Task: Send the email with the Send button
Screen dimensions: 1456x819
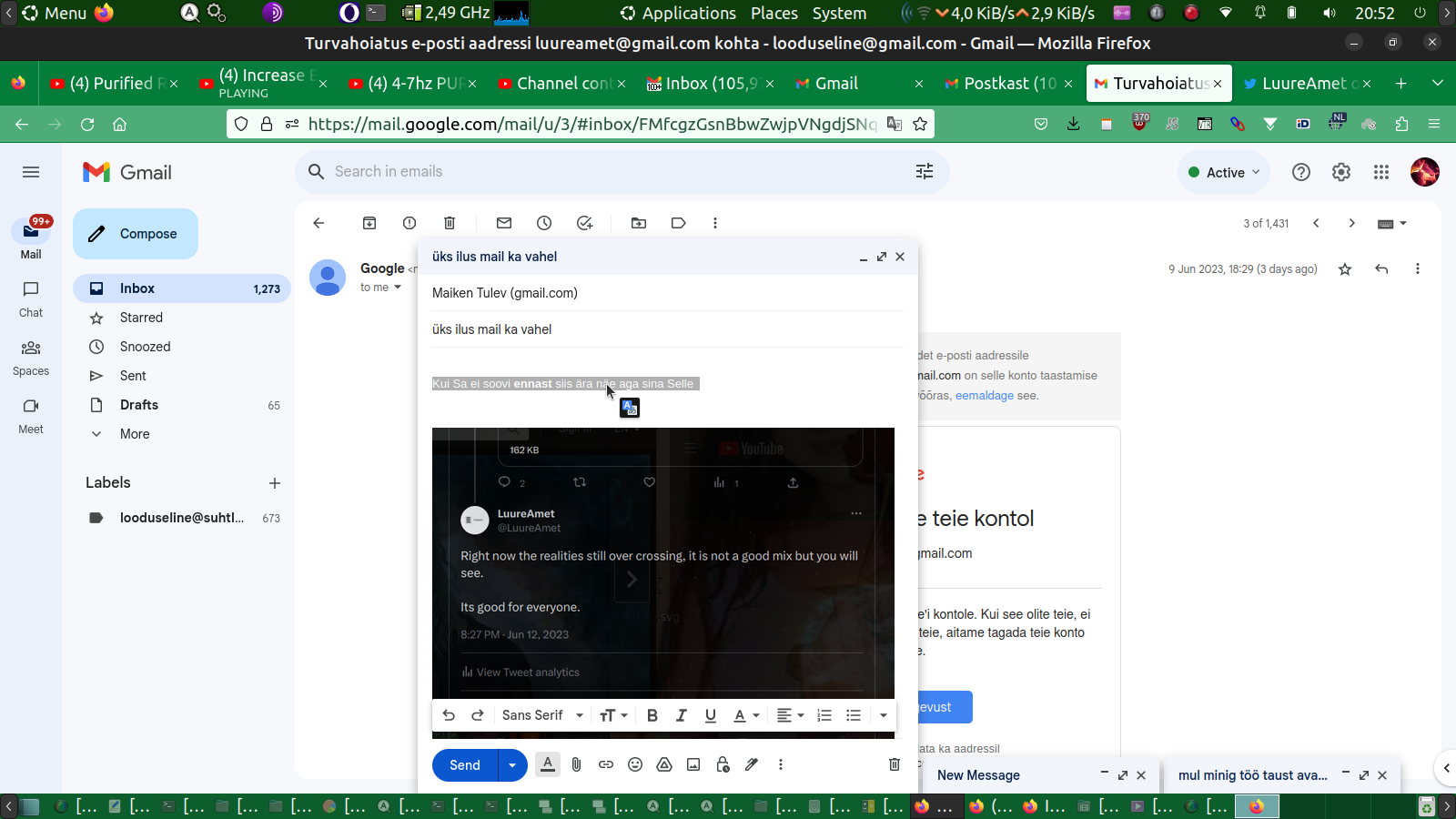Action: [465, 765]
